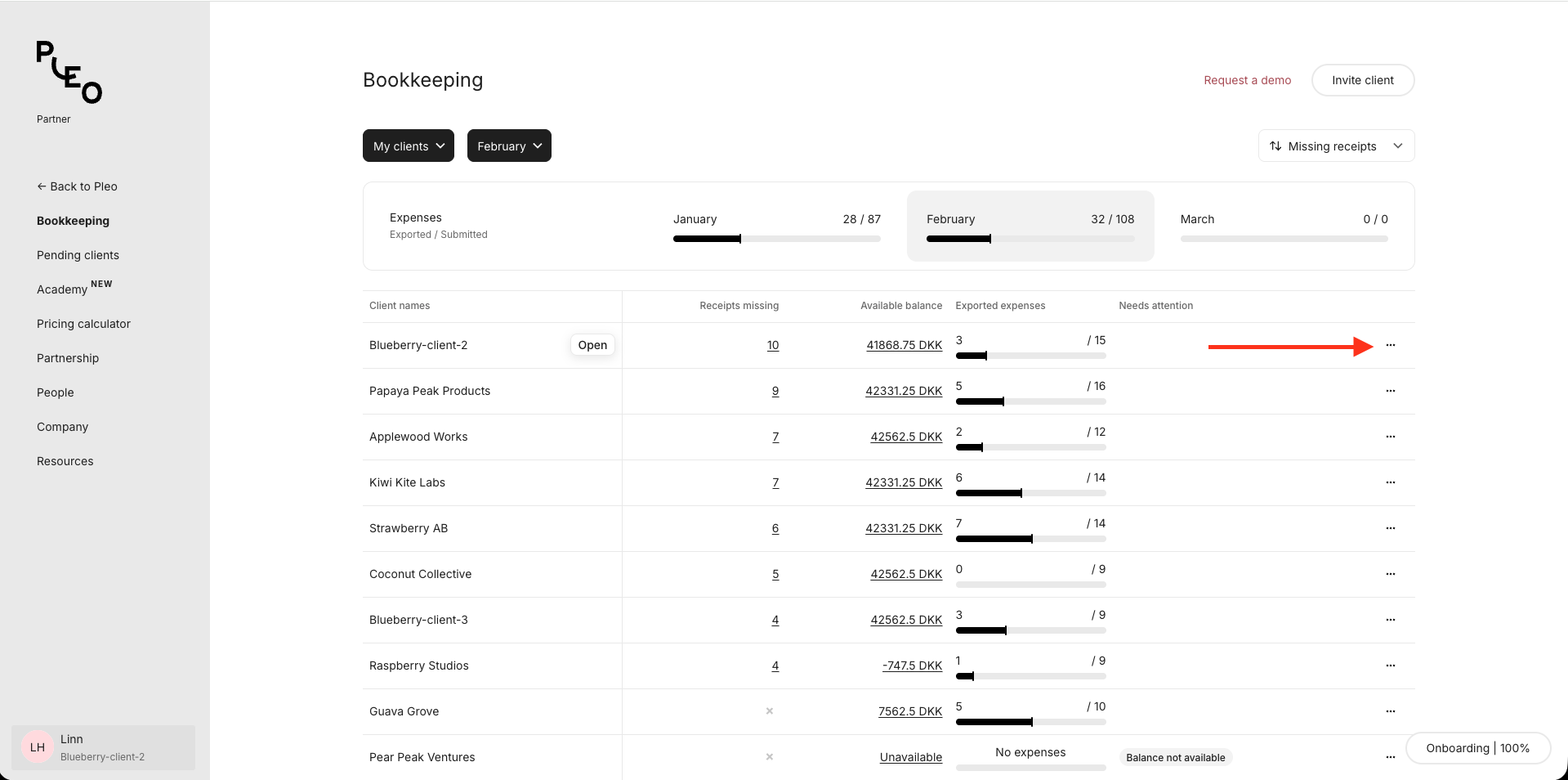Go back to Pleo
Viewport: 1568px width, 780px height.
click(77, 186)
